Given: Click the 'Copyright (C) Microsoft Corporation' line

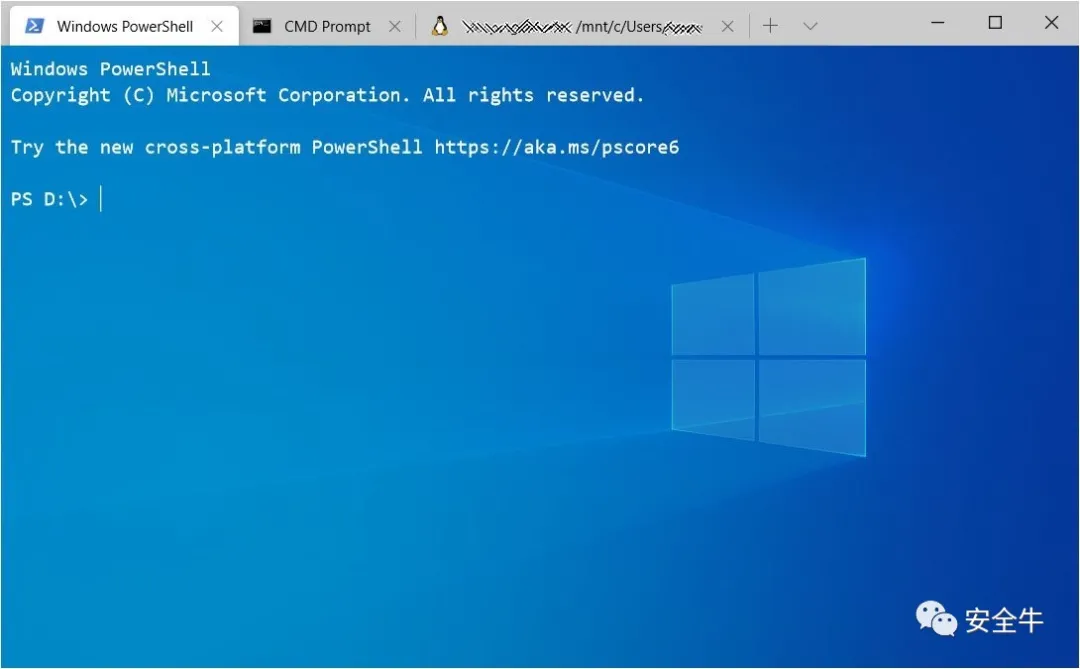Looking at the screenshot, I should pyautogui.click(x=327, y=95).
